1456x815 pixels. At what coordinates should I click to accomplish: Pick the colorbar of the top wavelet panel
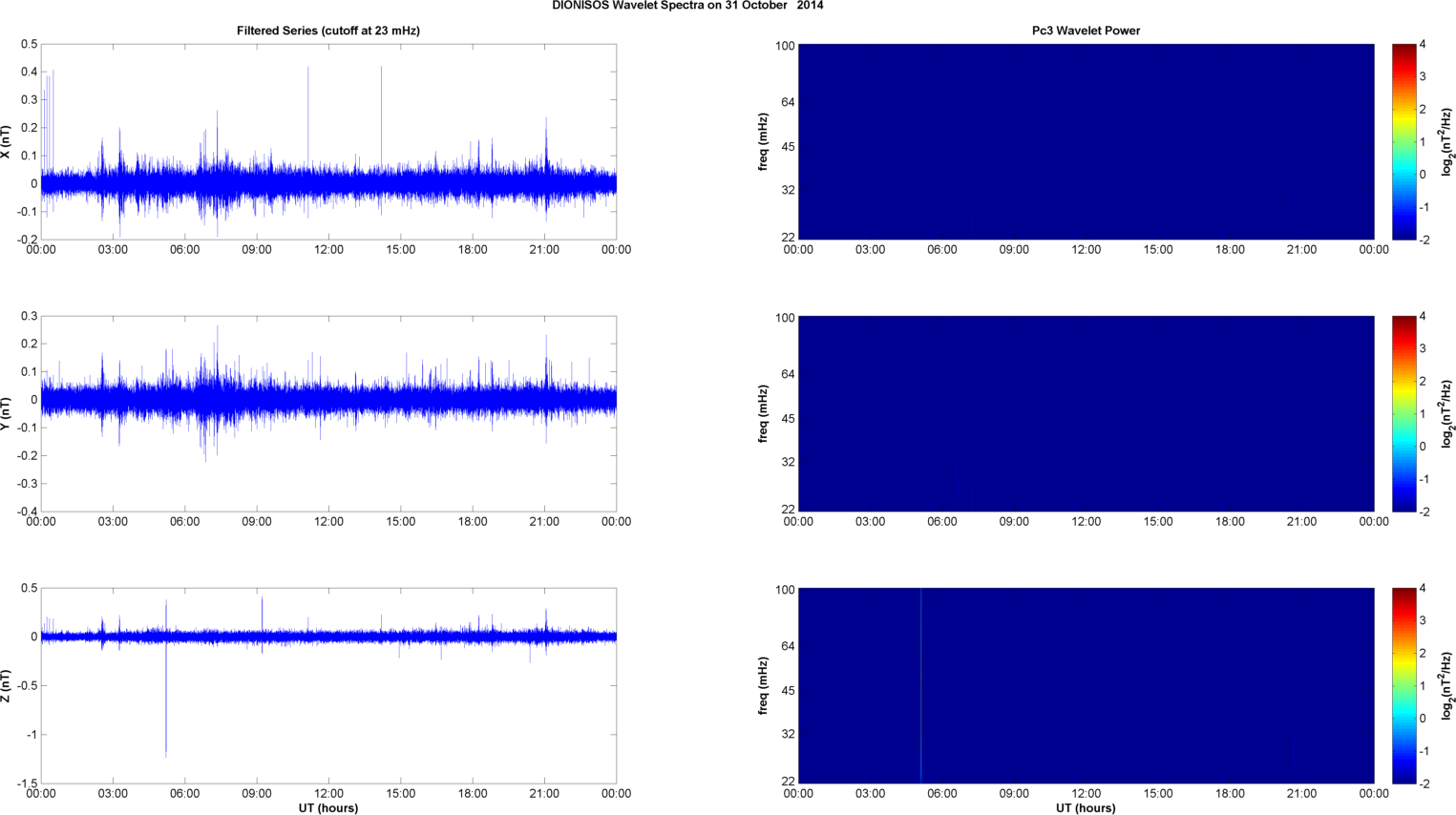(1403, 142)
